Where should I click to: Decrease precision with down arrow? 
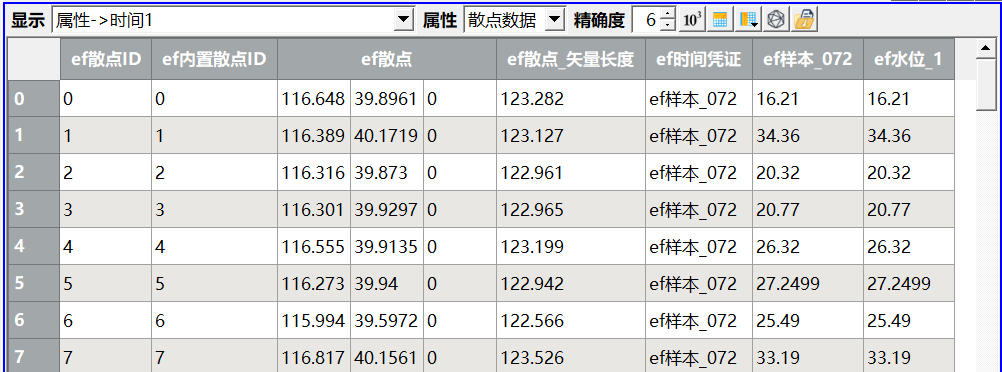point(667,26)
